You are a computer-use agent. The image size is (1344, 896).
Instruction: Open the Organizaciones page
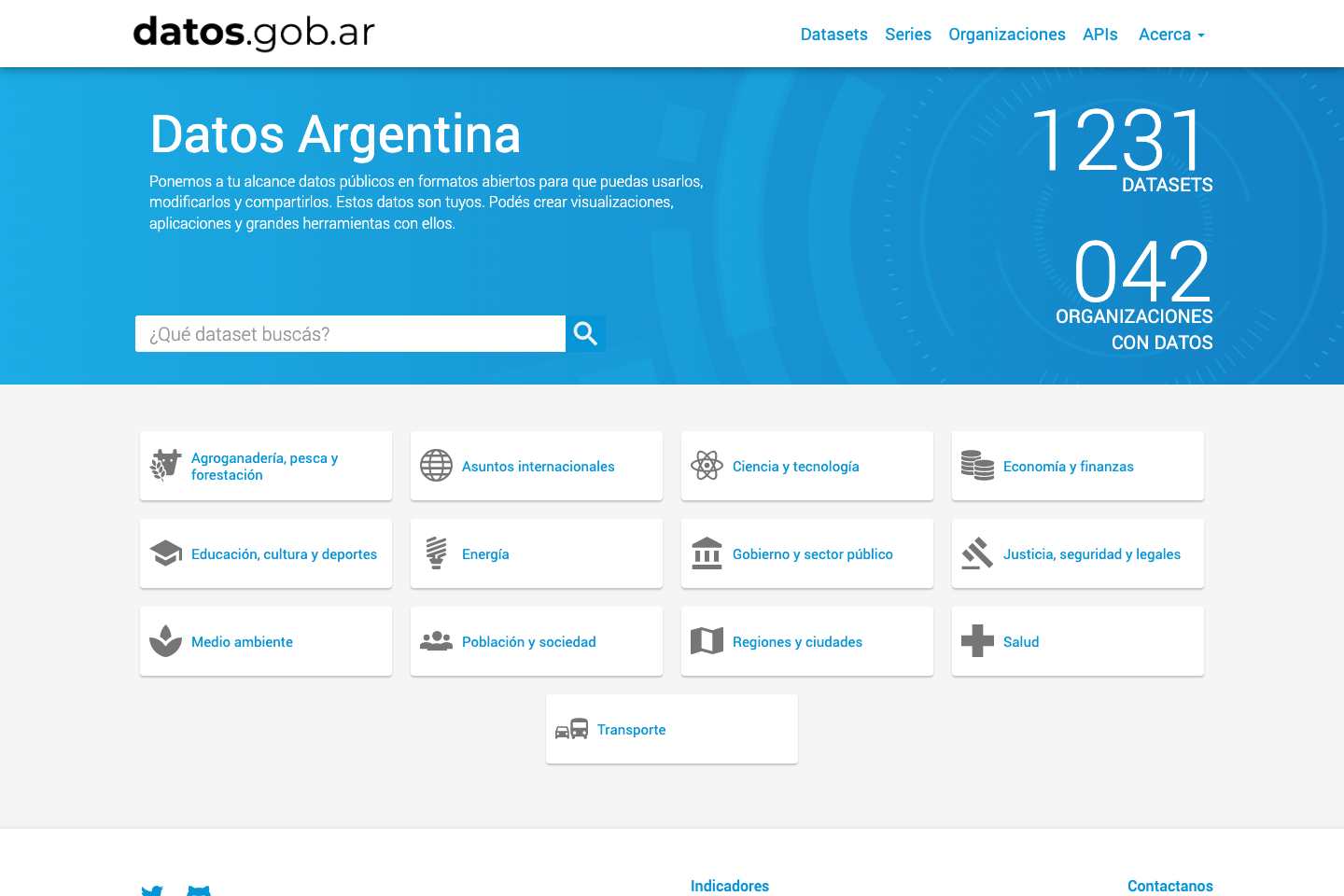click(1007, 34)
